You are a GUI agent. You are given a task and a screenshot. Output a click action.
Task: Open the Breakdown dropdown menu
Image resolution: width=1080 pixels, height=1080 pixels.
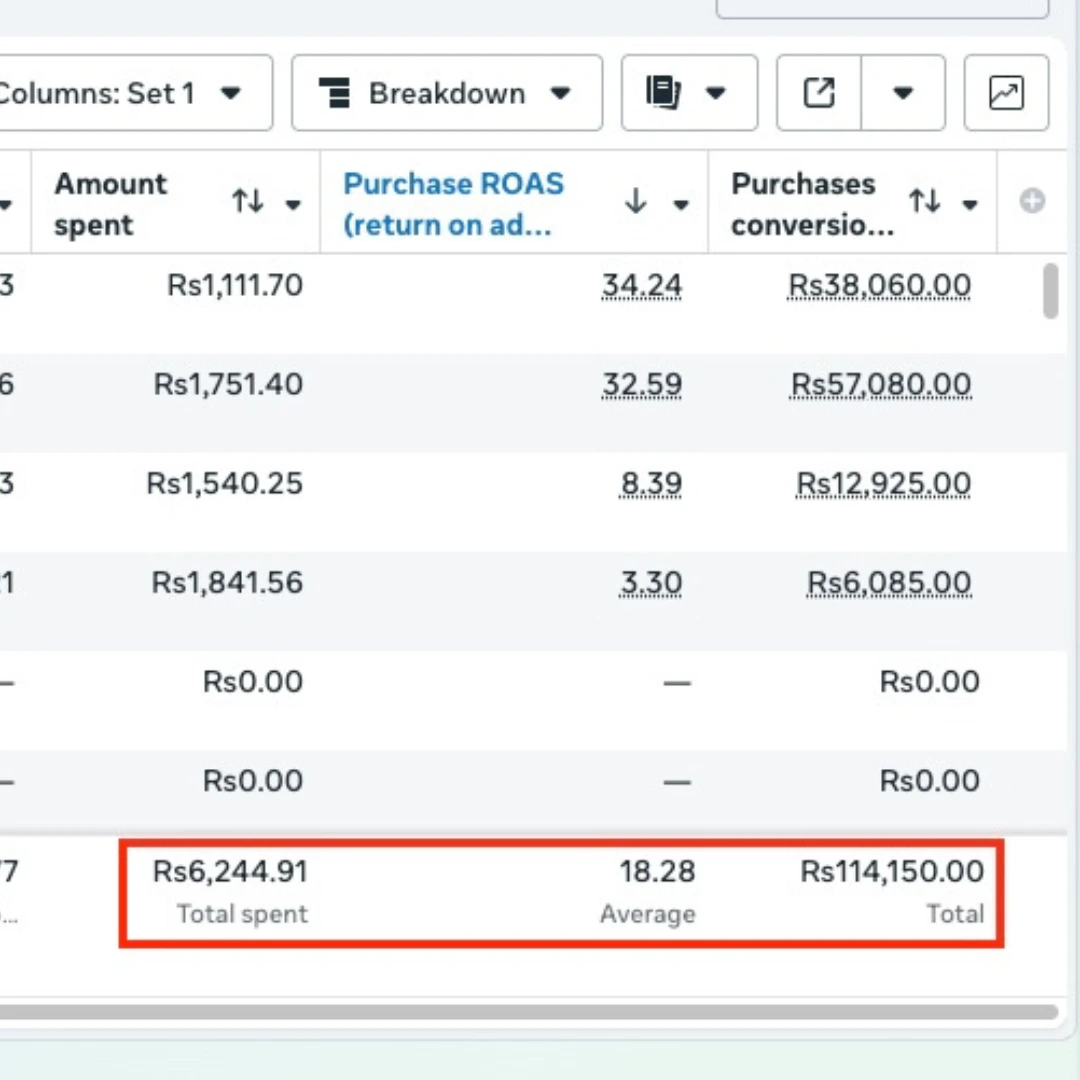(446, 94)
